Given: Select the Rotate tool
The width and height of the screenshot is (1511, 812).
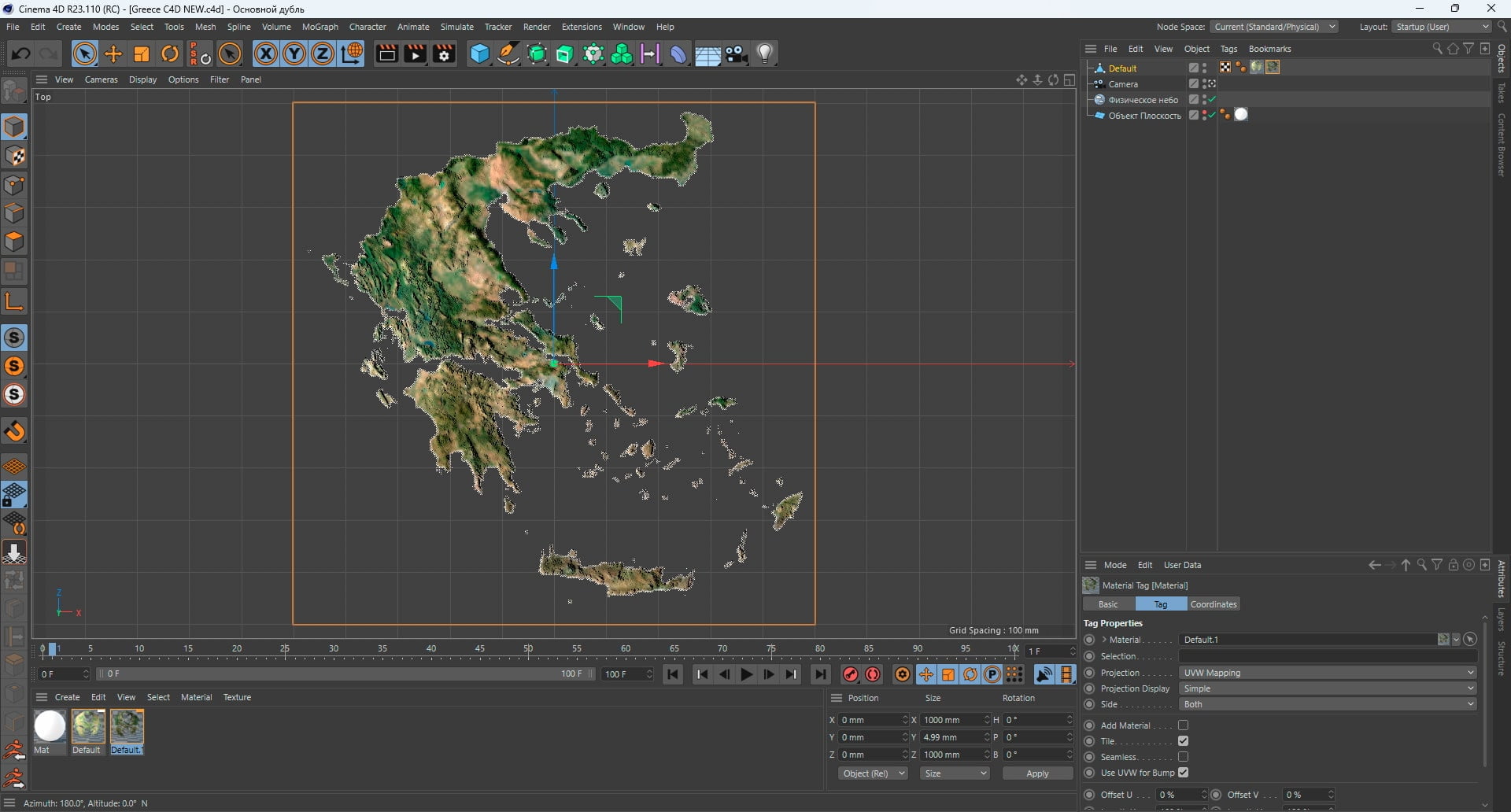Looking at the screenshot, I should (170, 54).
